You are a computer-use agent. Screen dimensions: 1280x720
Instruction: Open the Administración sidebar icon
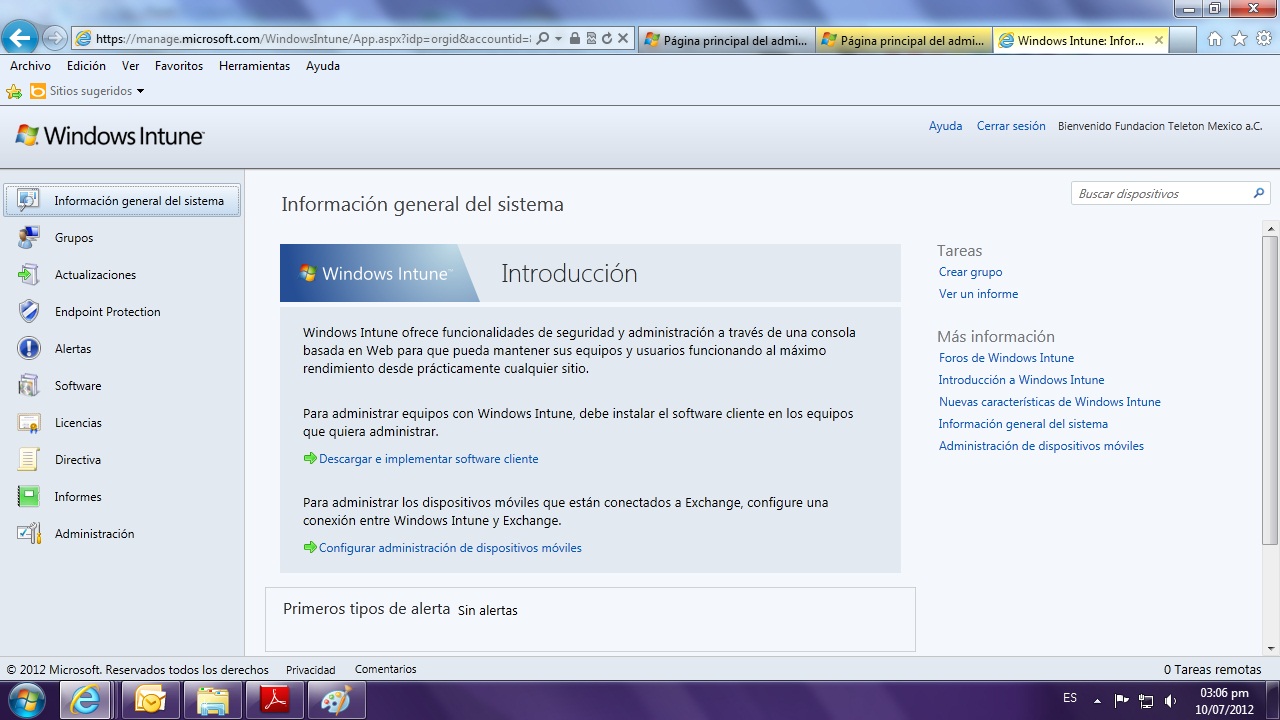pos(29,533)
